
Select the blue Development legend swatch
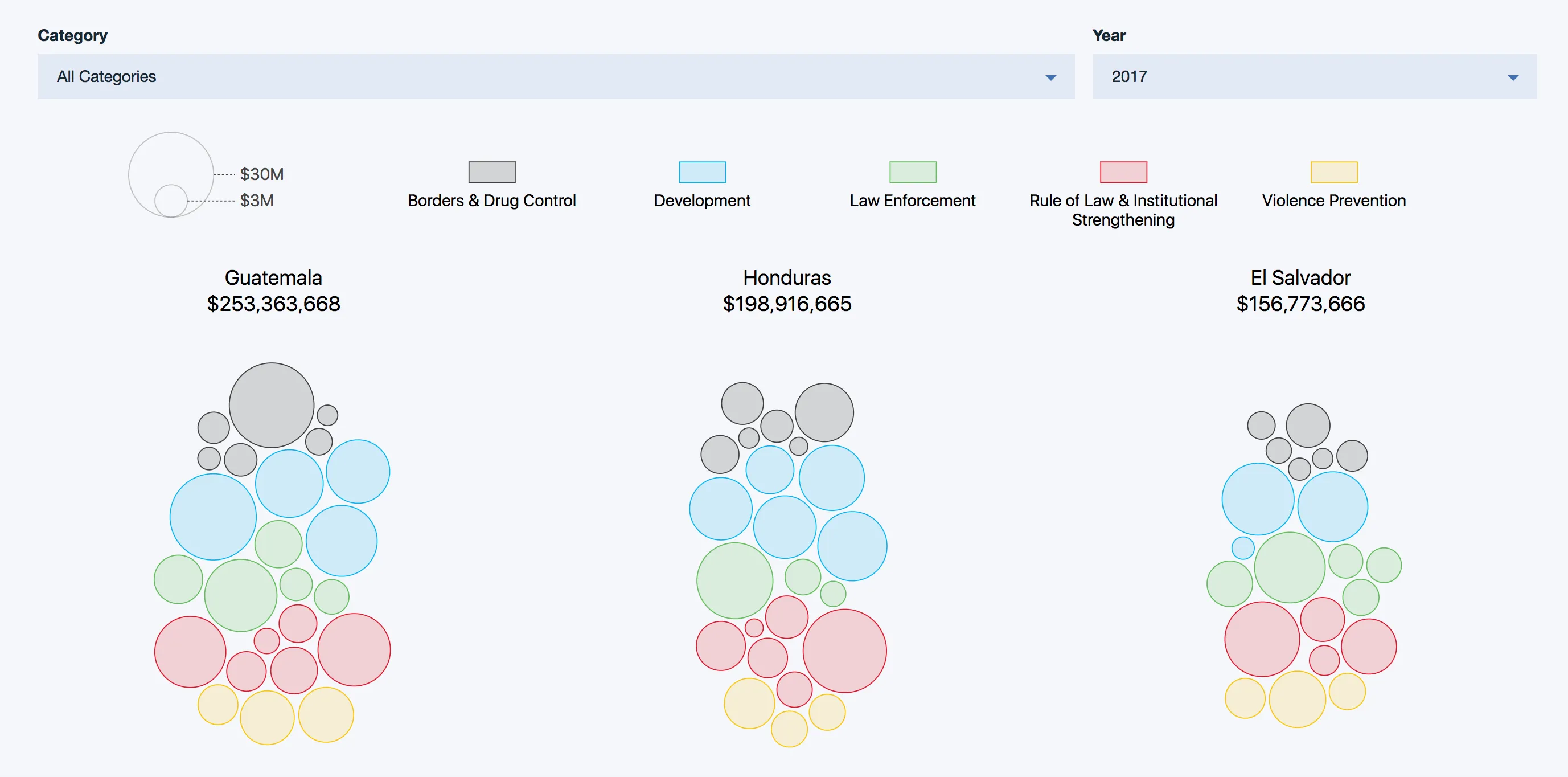pos(702,171)
